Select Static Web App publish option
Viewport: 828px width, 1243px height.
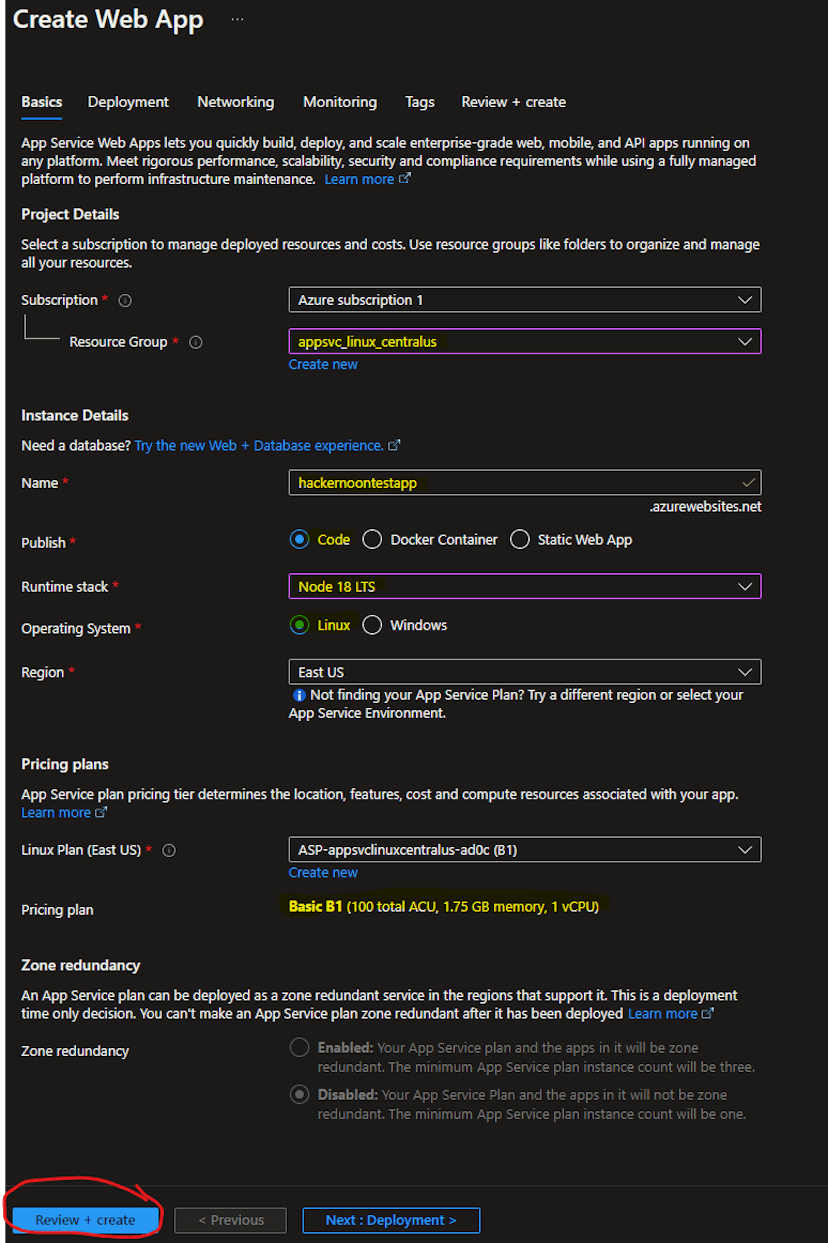tap(519, 539)
